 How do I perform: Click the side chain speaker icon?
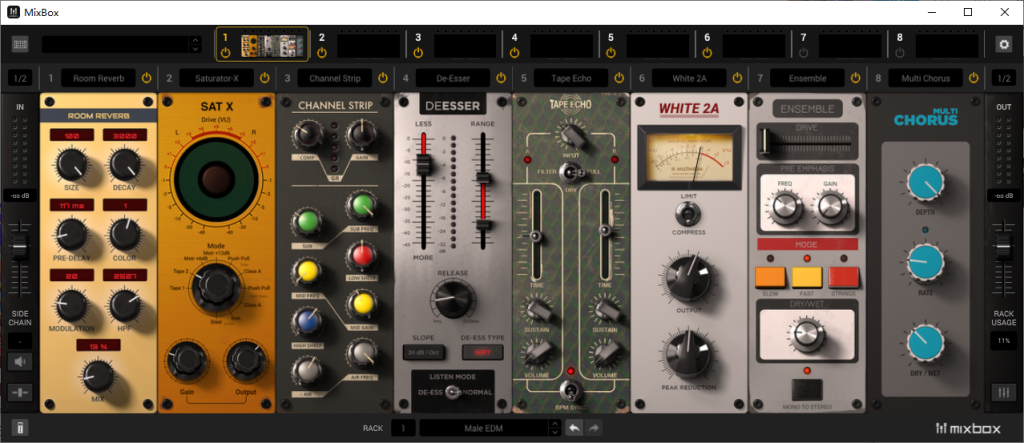20,361
